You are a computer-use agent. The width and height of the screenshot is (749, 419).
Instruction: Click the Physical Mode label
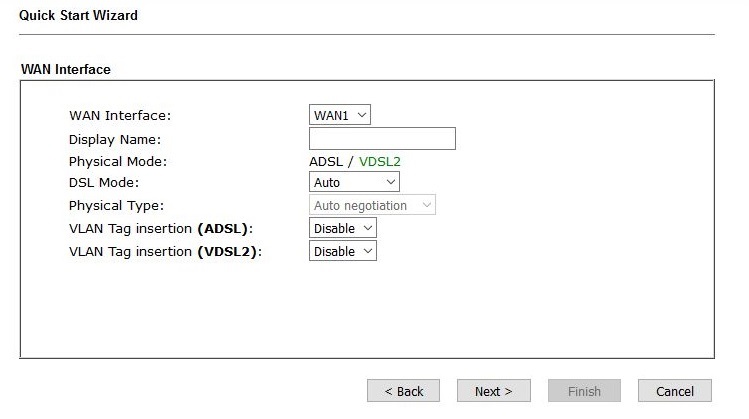118,161
